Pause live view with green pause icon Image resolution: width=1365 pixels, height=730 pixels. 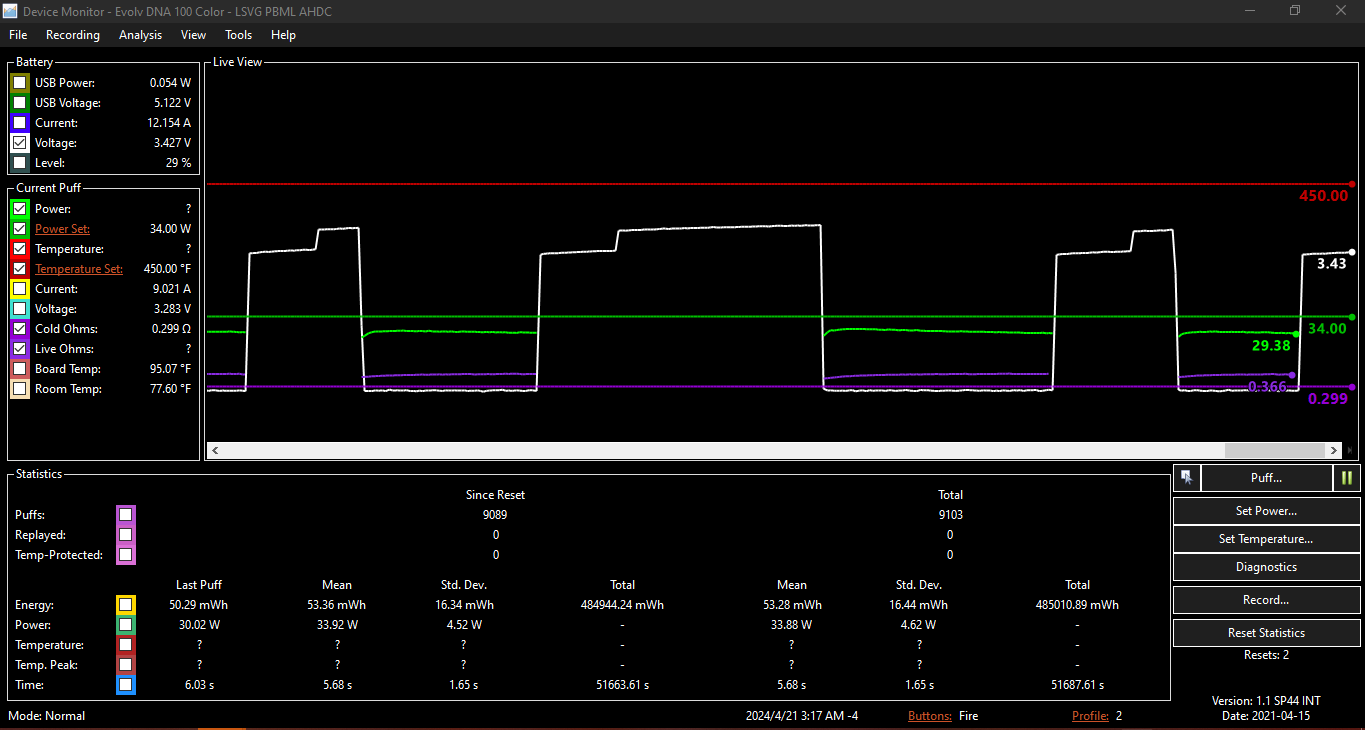(x=1347, y=478)
